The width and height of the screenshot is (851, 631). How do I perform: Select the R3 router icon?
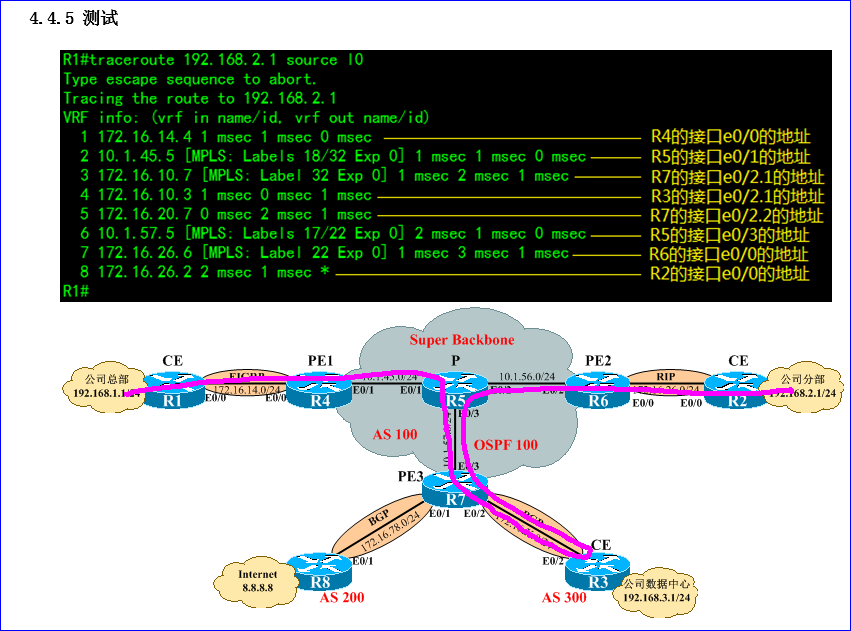598,574
